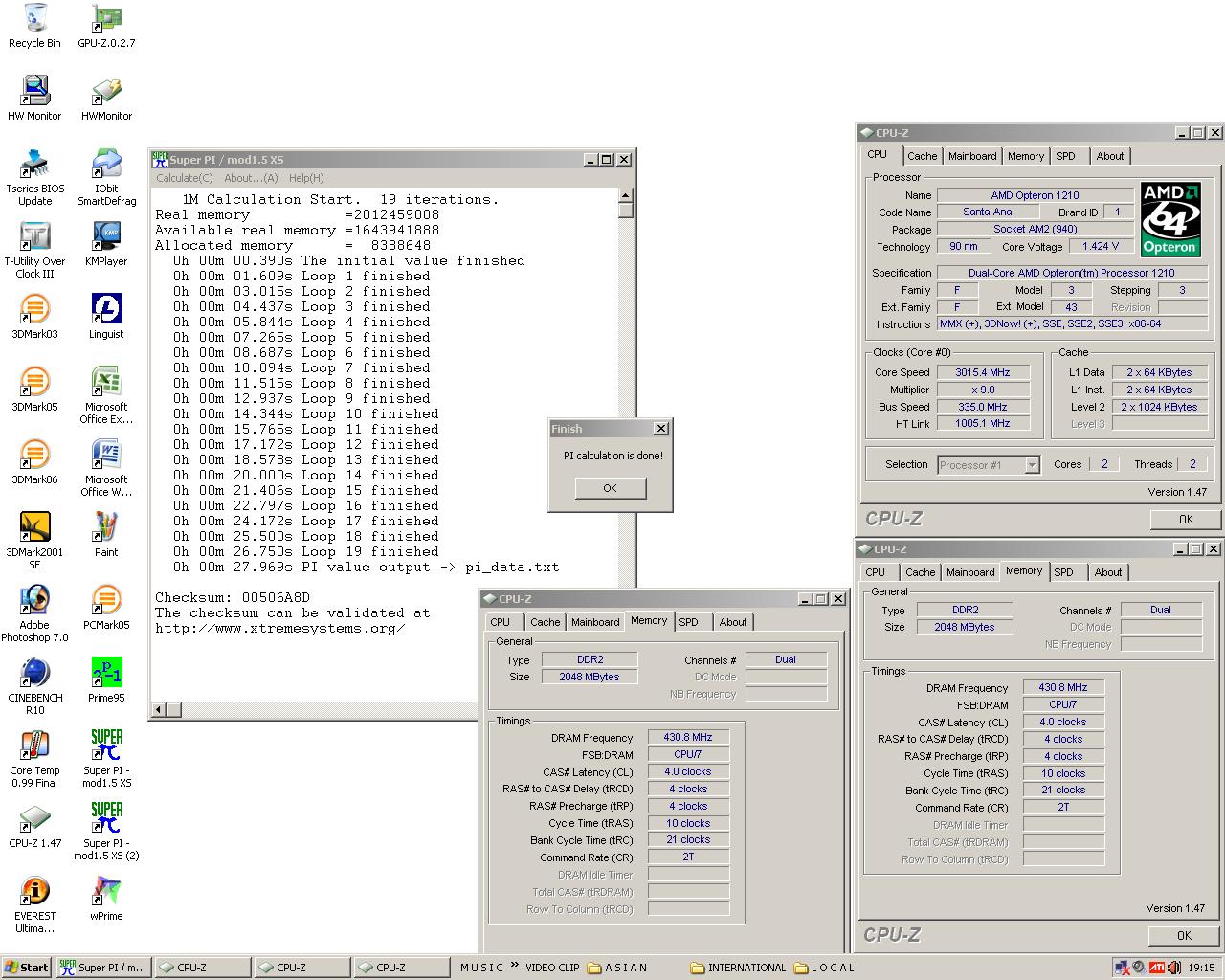
Task: Open Tseries BIOS Update icon
Action: pyautogui.click(x=34, y=177)
